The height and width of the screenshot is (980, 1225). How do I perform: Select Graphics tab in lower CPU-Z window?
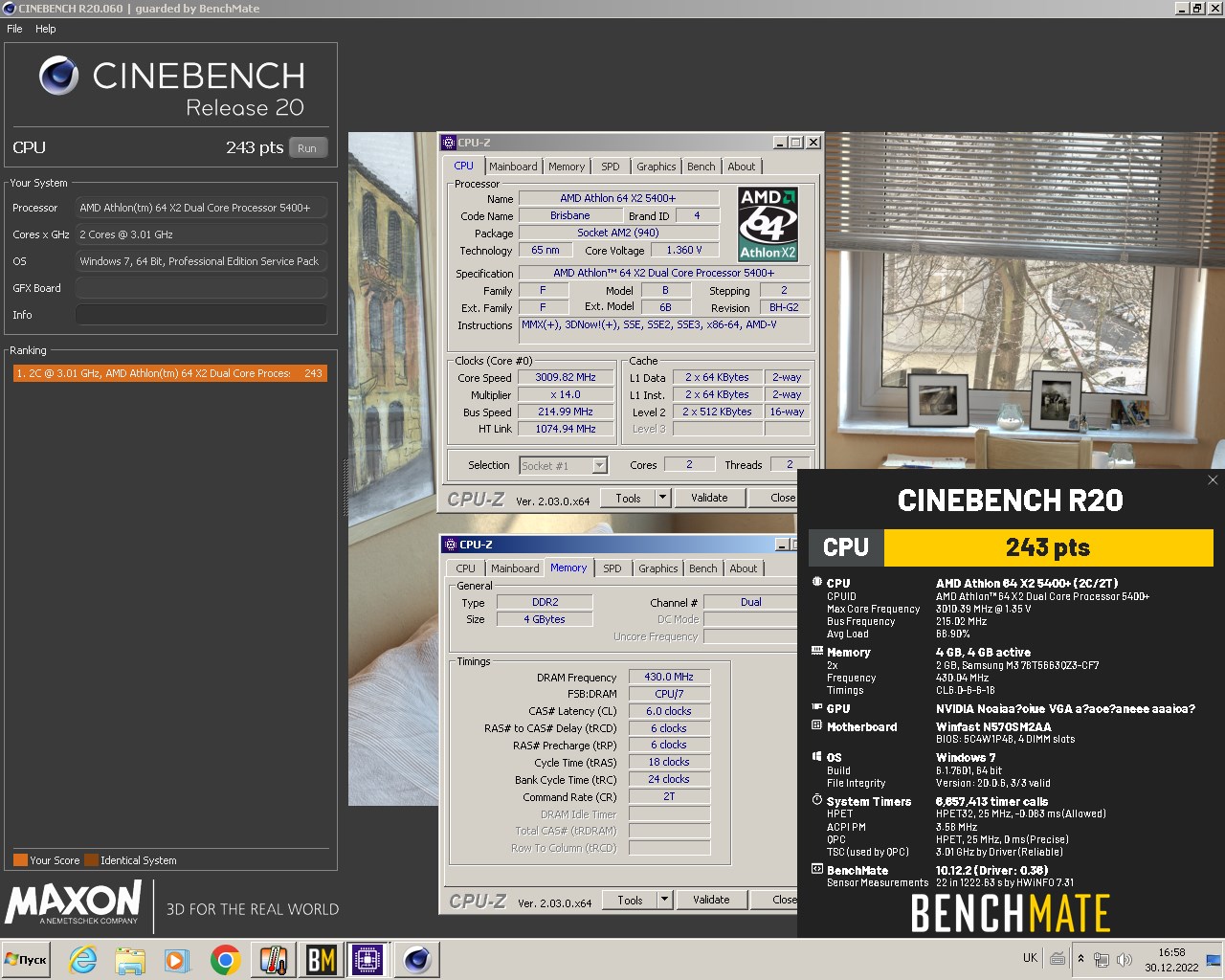pyautogui.click(x=658, y=568)
